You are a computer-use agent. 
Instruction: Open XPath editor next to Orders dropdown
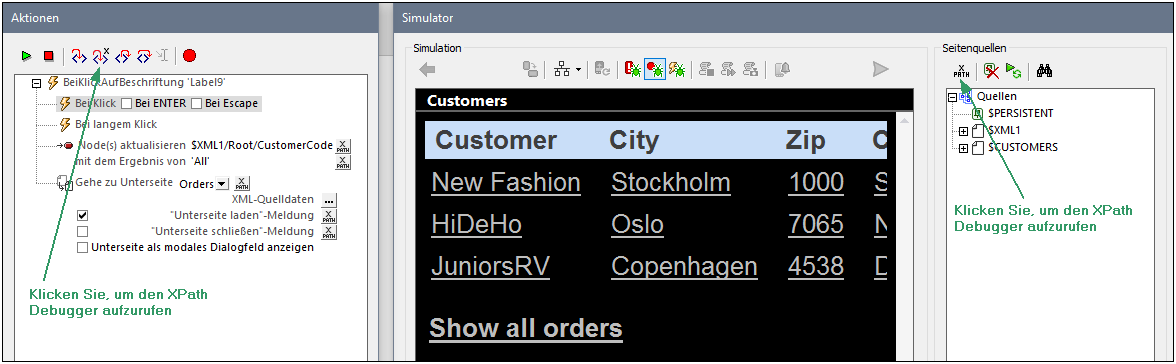(242, 184)
